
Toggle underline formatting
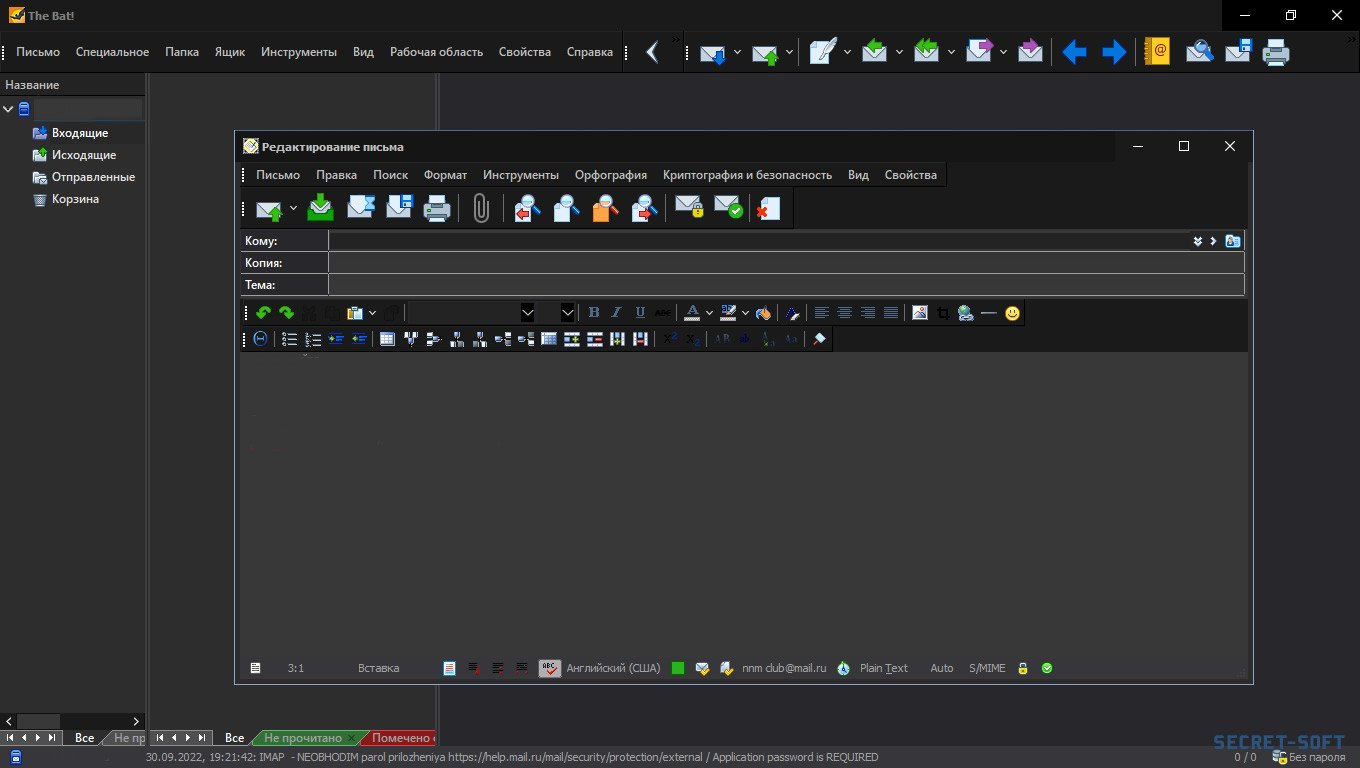pyautogui.click(x=640, y=313)
